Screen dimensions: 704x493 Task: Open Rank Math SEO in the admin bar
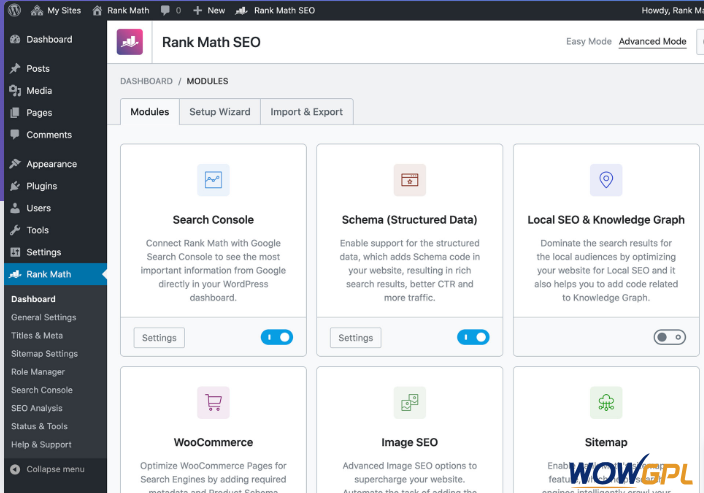(x=275, y=10)
